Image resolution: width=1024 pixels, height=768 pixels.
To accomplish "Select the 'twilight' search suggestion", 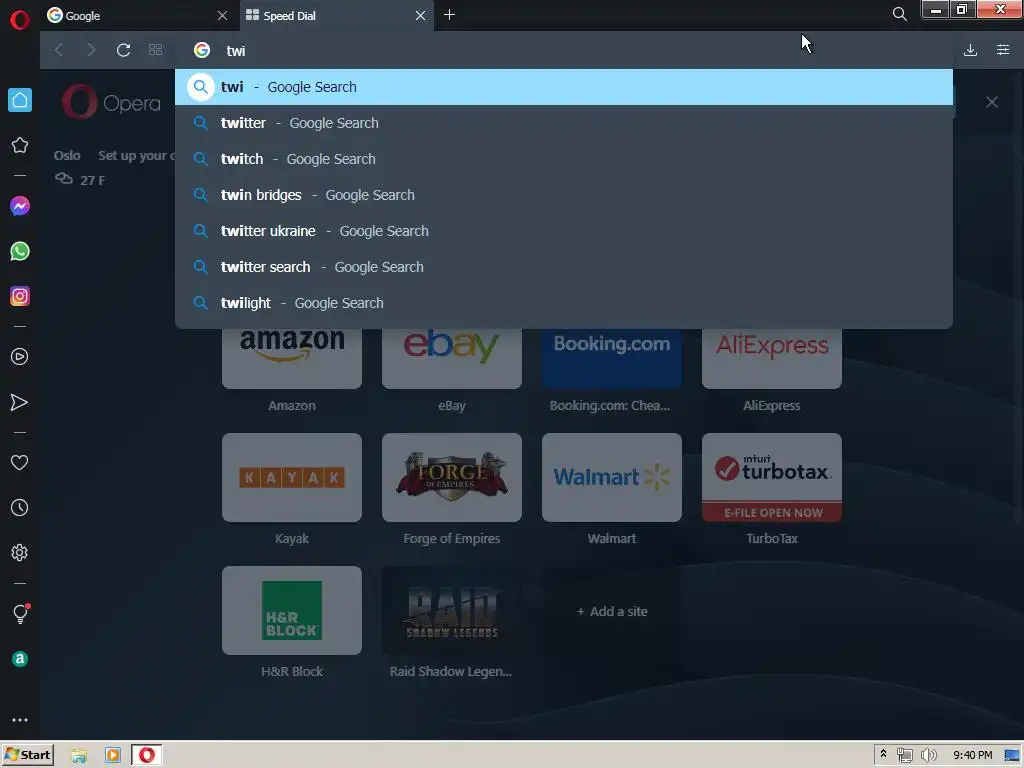I will click(564, 302).
